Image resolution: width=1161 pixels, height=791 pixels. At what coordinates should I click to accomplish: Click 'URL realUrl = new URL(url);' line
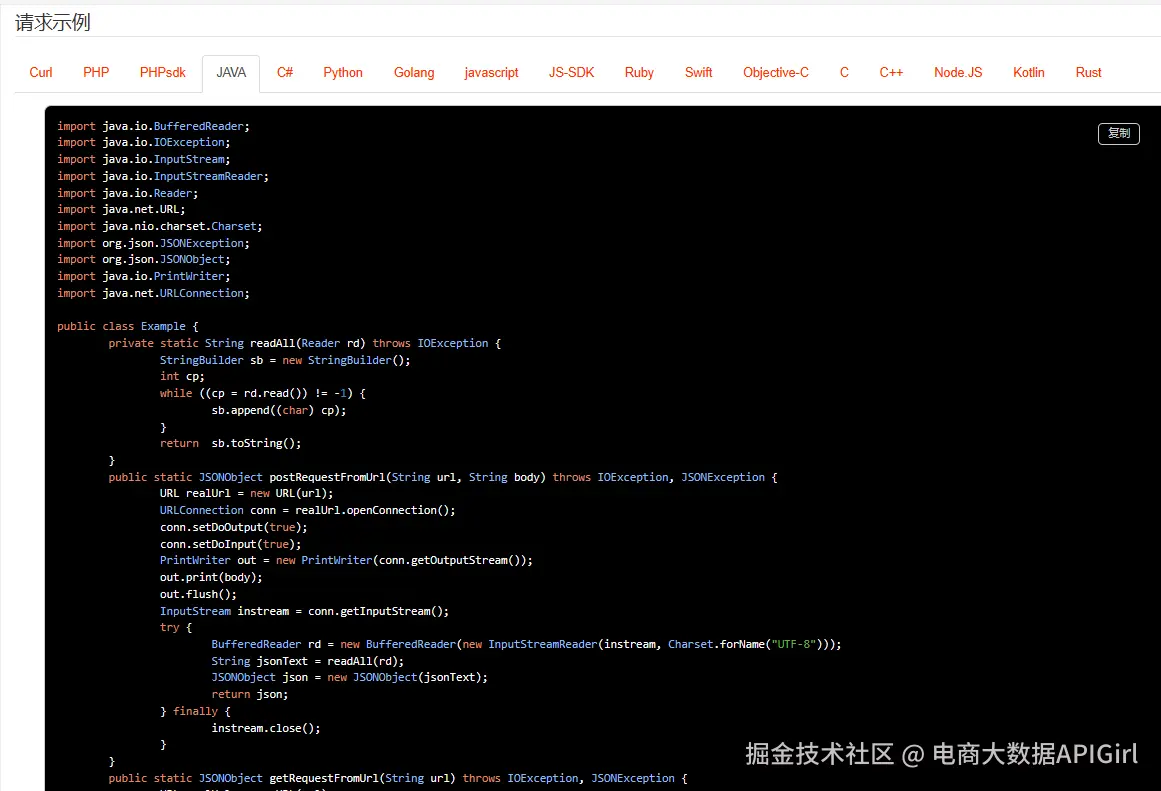[247, 493]
